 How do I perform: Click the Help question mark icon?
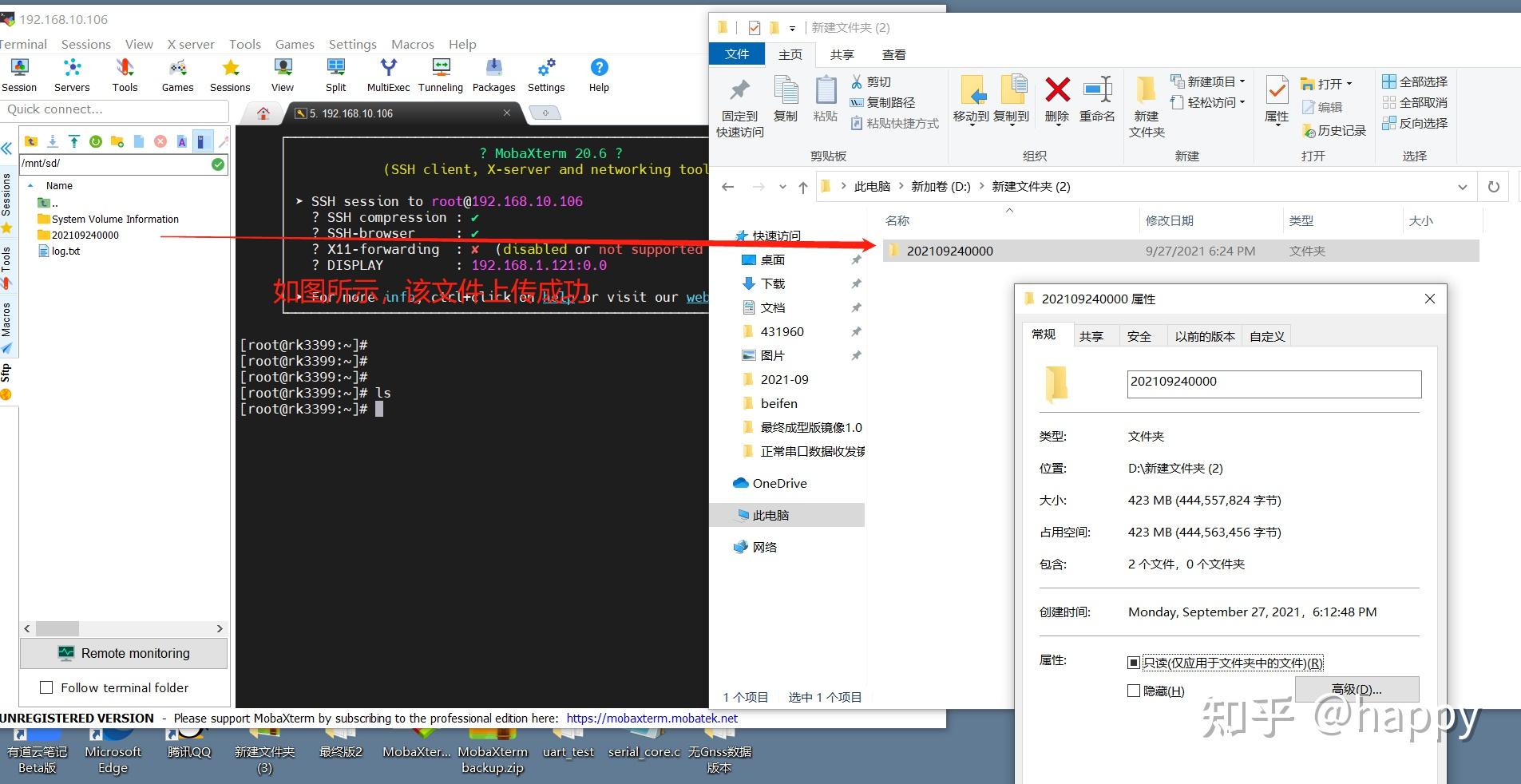(x=599, y=75)
